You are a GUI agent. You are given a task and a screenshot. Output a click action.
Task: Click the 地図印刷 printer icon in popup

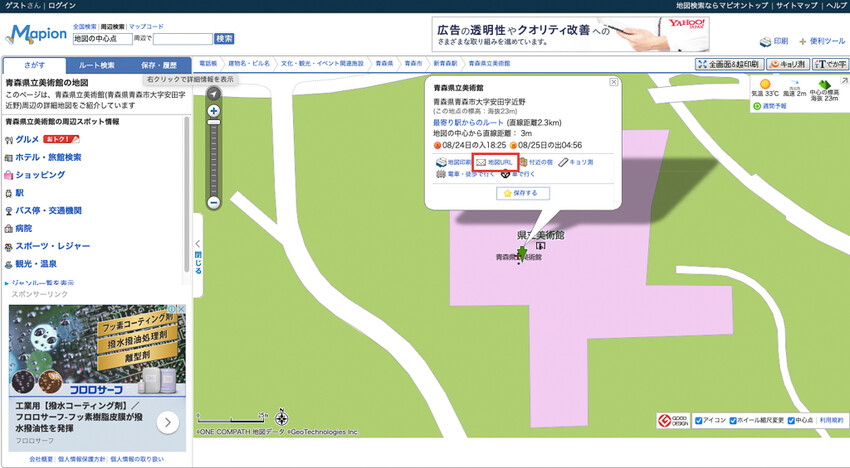[441, 162]
